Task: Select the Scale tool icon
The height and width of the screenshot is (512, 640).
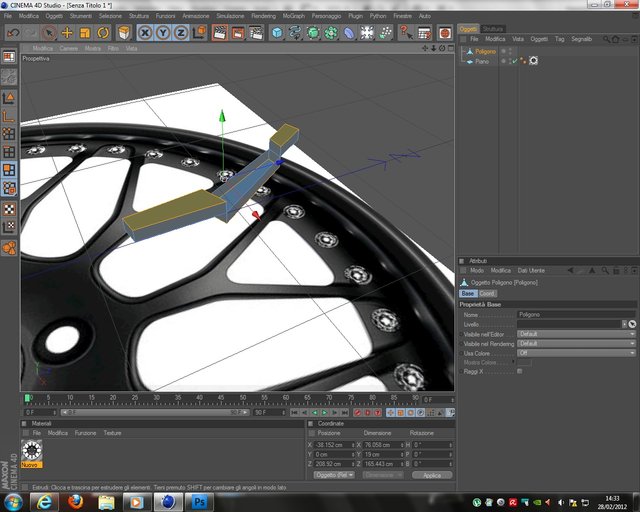Action: (85, 33)
